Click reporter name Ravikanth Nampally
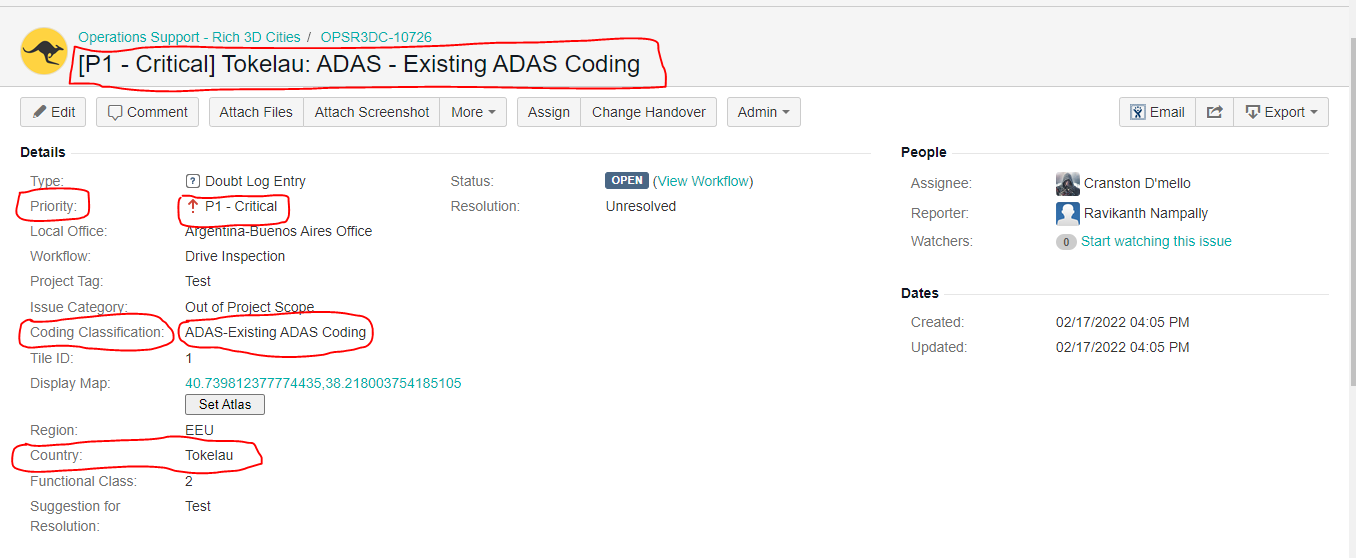 [x=1146, y=213]
